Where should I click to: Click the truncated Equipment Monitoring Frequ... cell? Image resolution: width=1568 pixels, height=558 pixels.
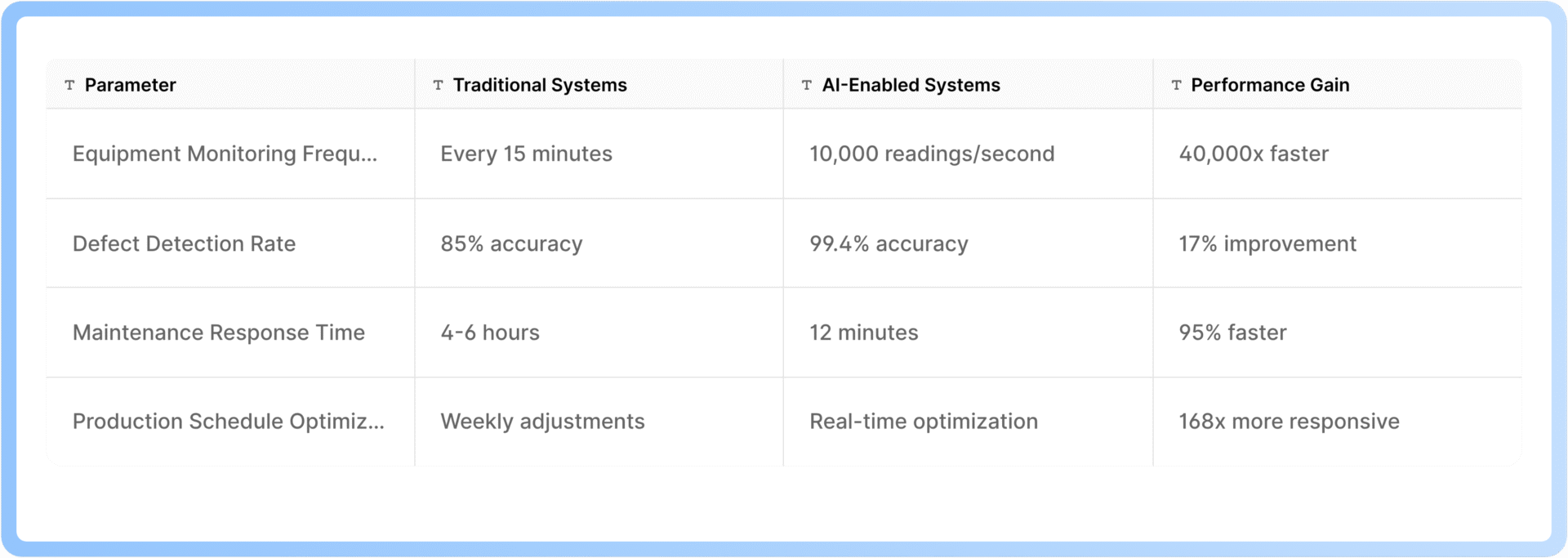click(x=225, y=154)
